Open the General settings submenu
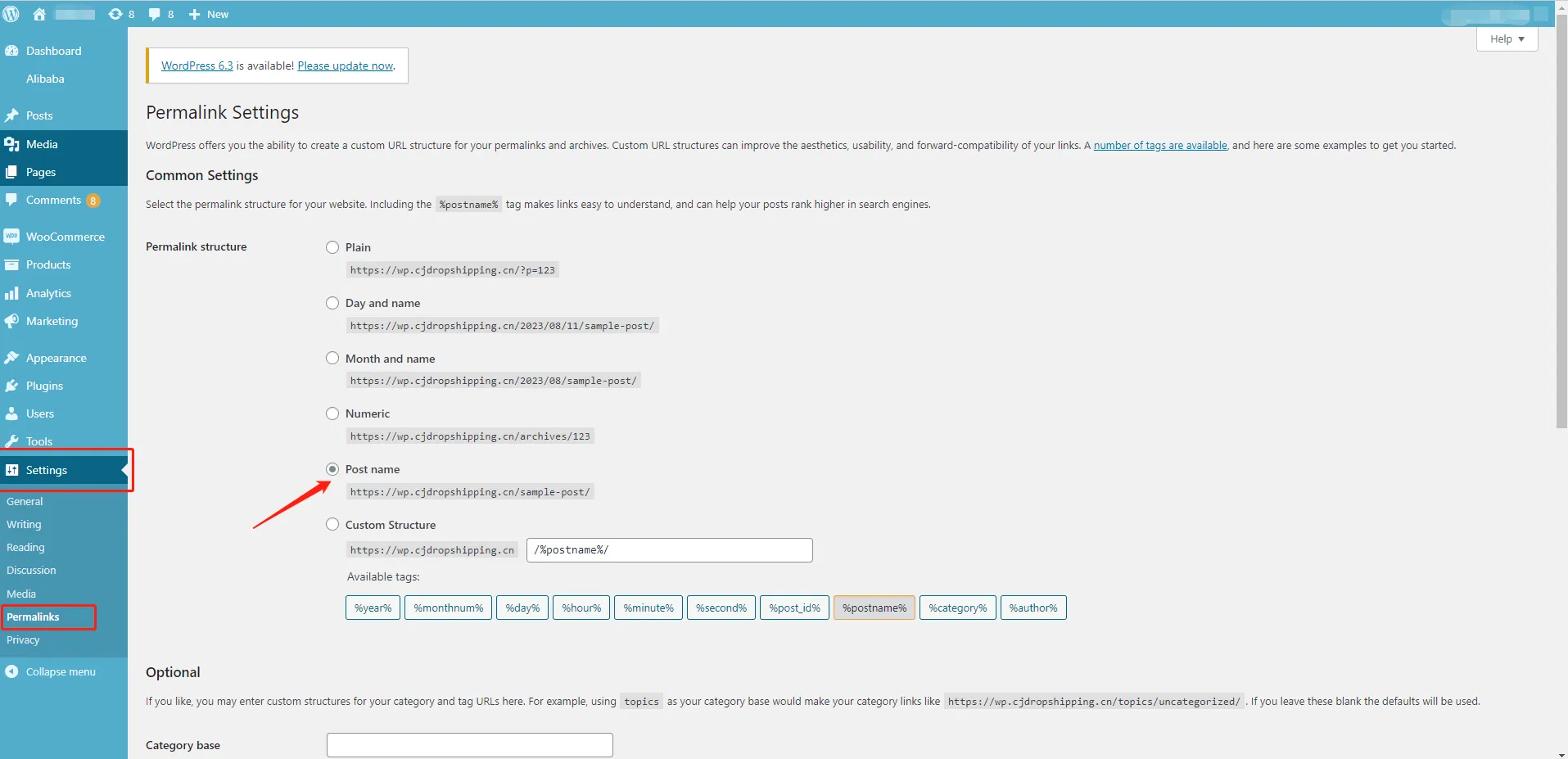This screenshot has width=1568, height=759. pos(25,501)
